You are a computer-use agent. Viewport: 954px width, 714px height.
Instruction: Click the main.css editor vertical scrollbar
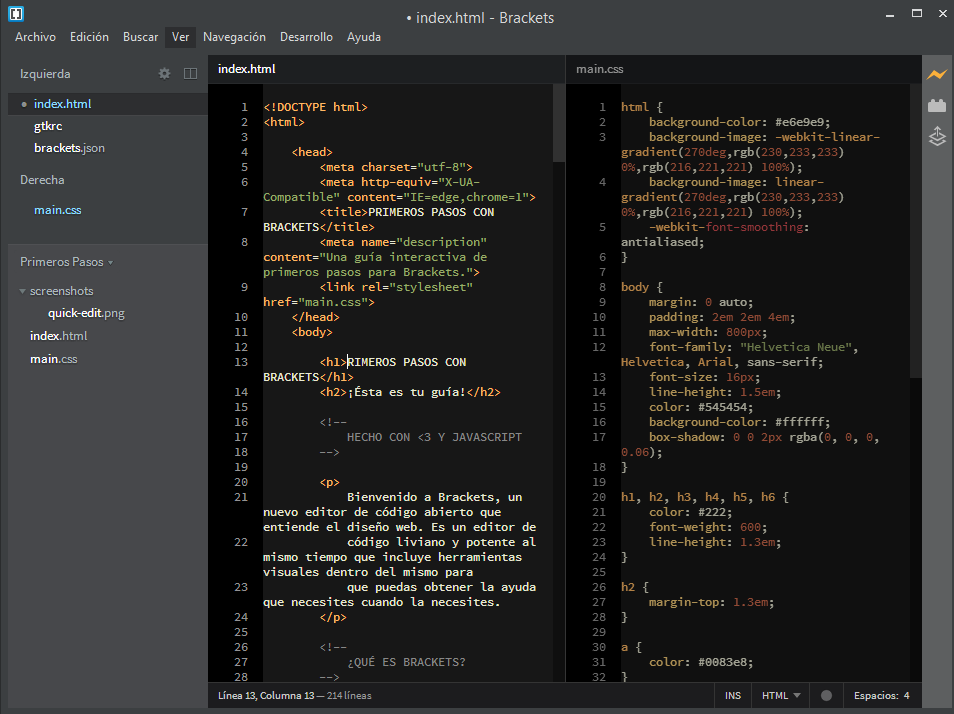(916, 231)
